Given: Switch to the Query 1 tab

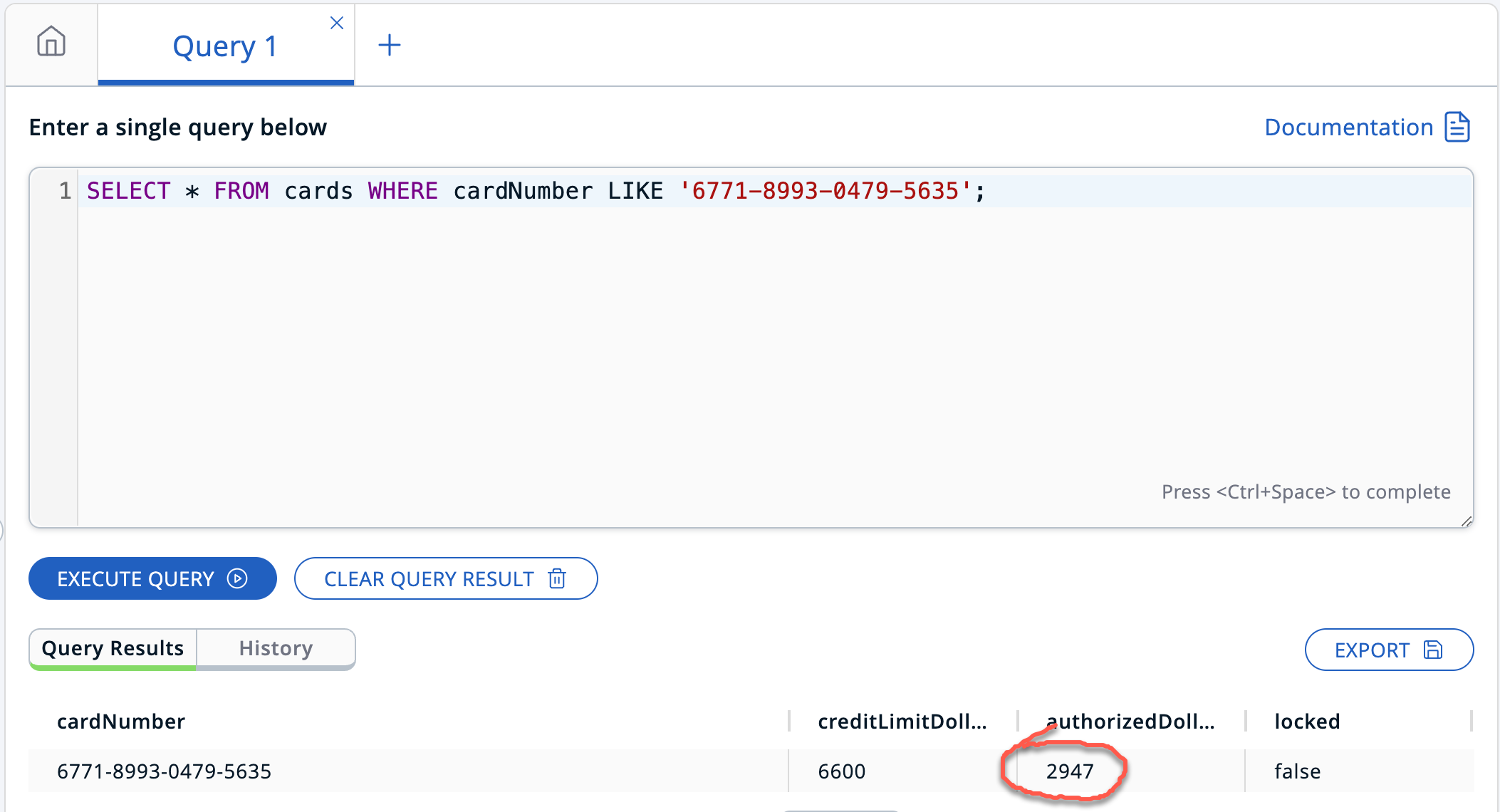Looking at the screenshot, I should coord(224,47).
